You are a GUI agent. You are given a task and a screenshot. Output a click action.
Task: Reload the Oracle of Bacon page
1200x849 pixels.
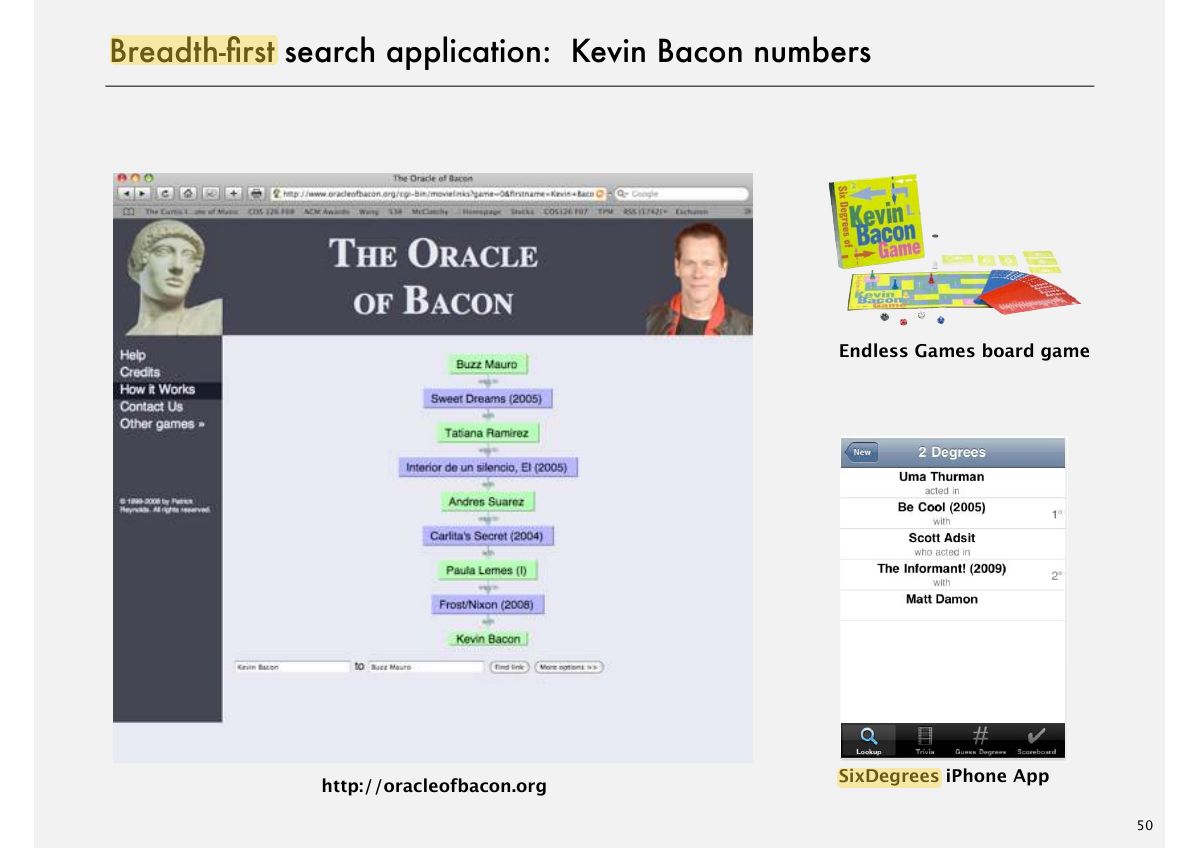coord(164,193)
